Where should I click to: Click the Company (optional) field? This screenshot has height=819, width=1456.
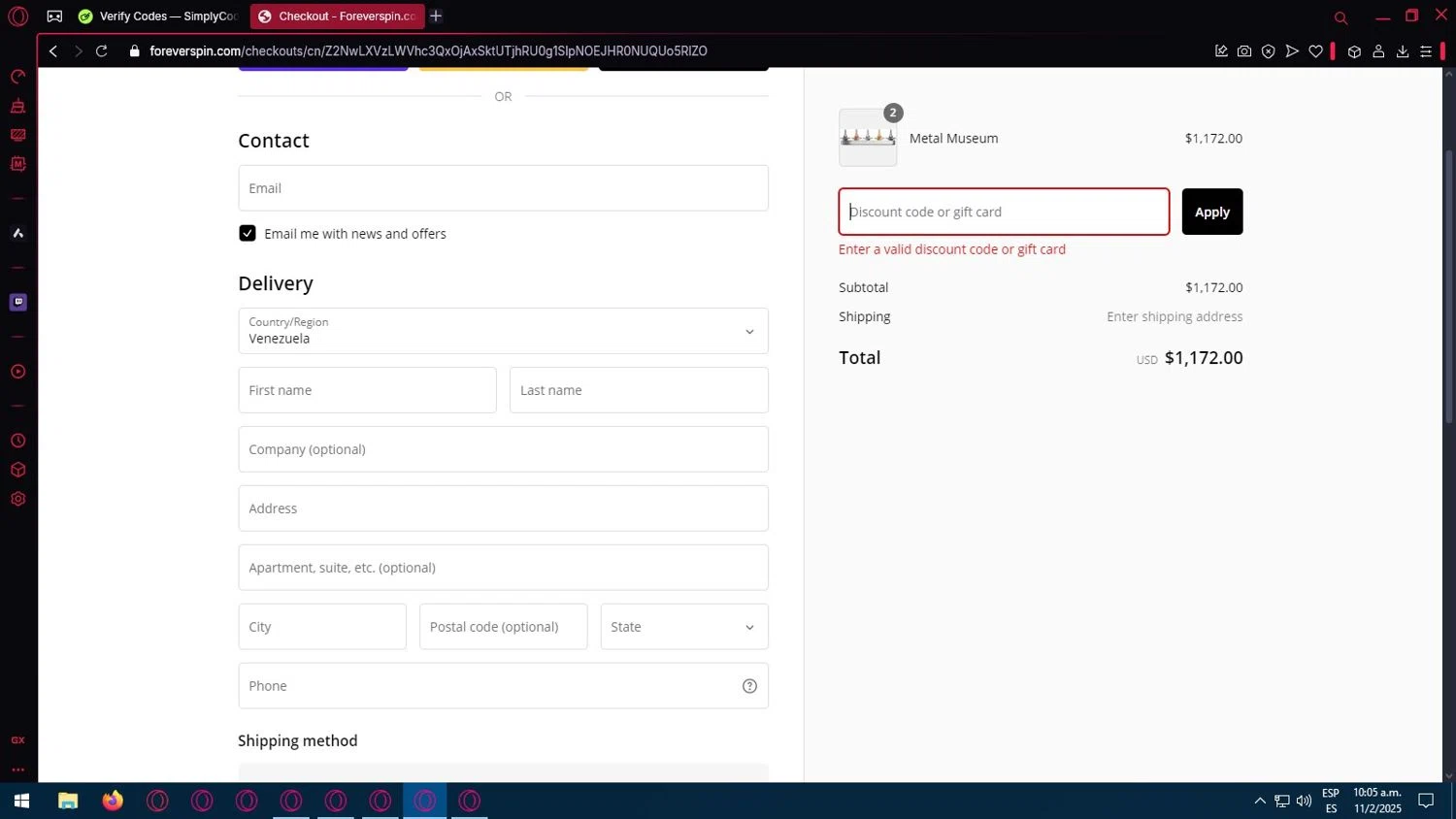pos(503,449)
